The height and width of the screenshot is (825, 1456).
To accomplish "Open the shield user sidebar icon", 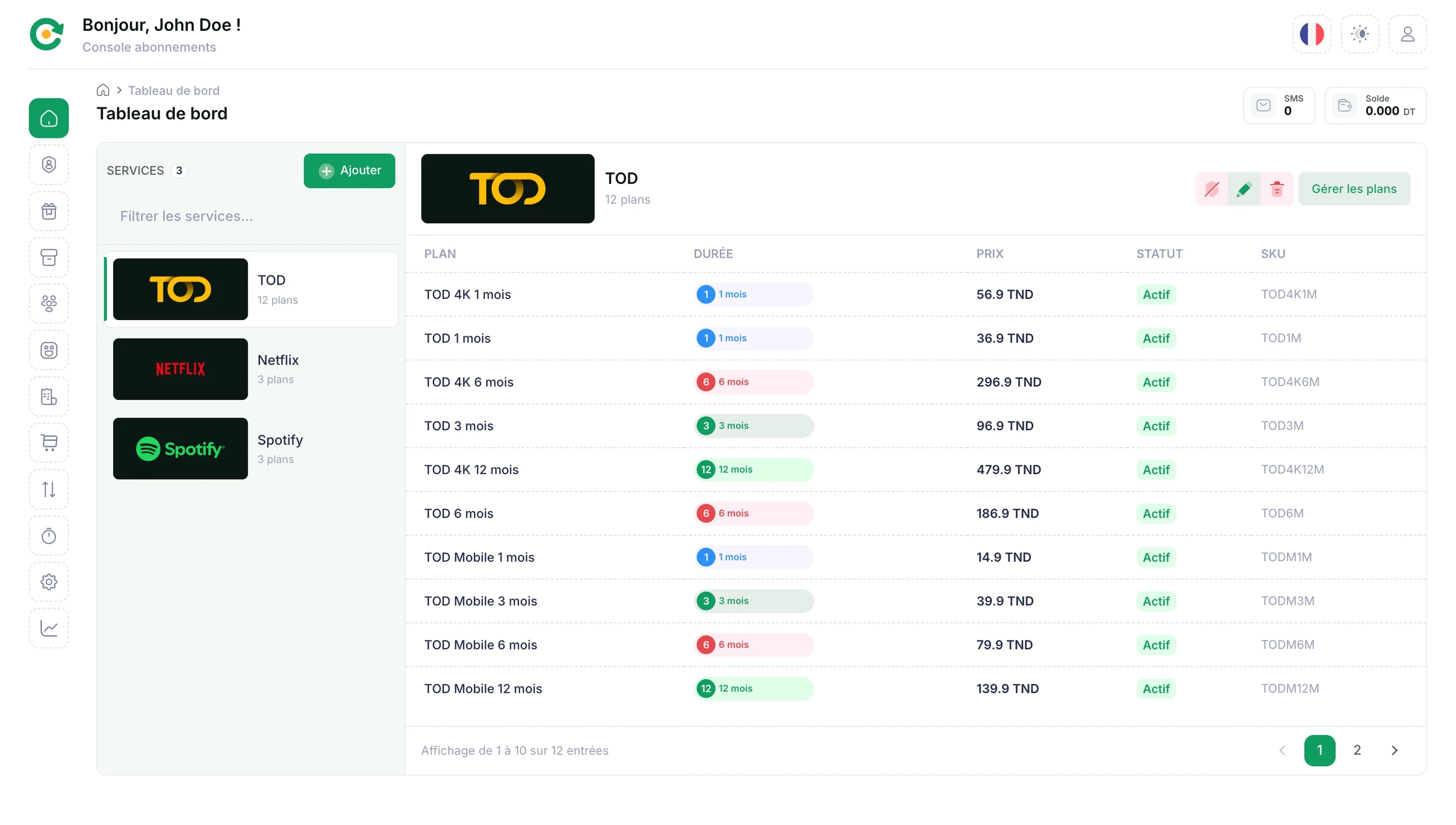I will point(49,165).
